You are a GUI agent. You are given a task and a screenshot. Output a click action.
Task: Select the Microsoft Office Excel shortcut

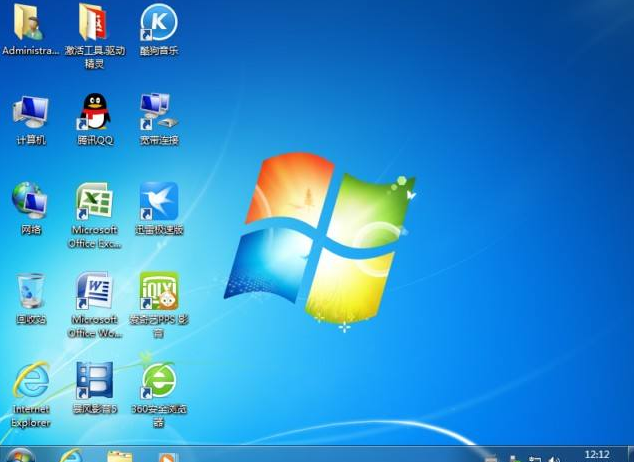tap(94, 203)
